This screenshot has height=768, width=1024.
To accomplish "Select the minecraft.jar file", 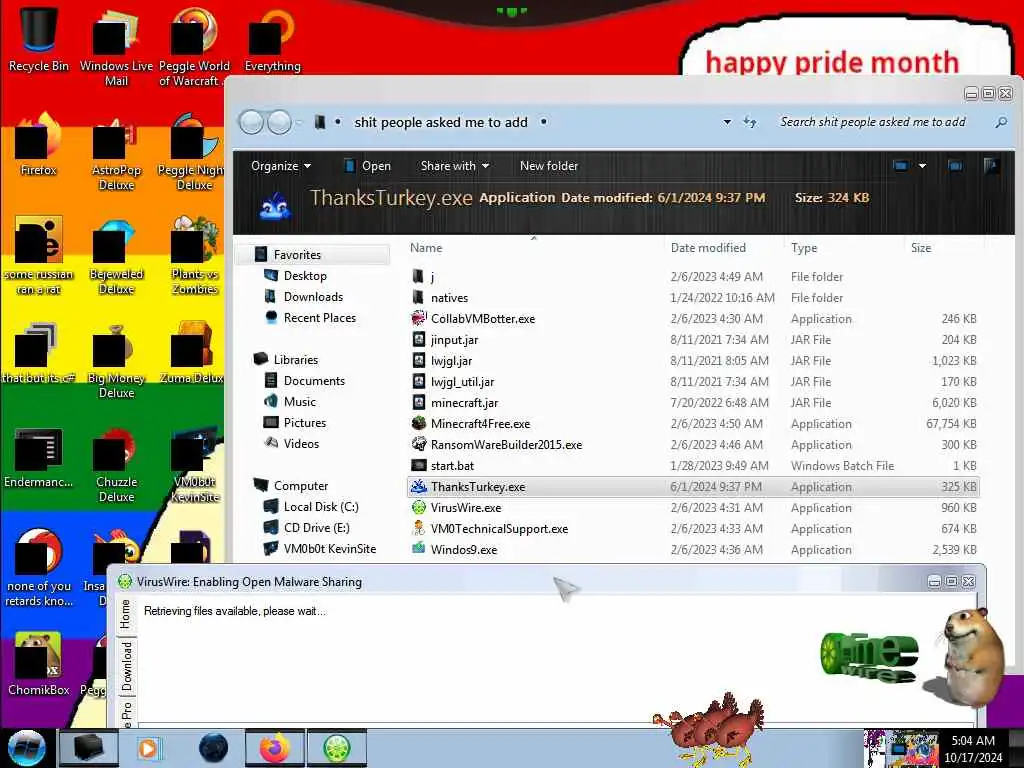I will pyautogui.click(x=694, y=403).
